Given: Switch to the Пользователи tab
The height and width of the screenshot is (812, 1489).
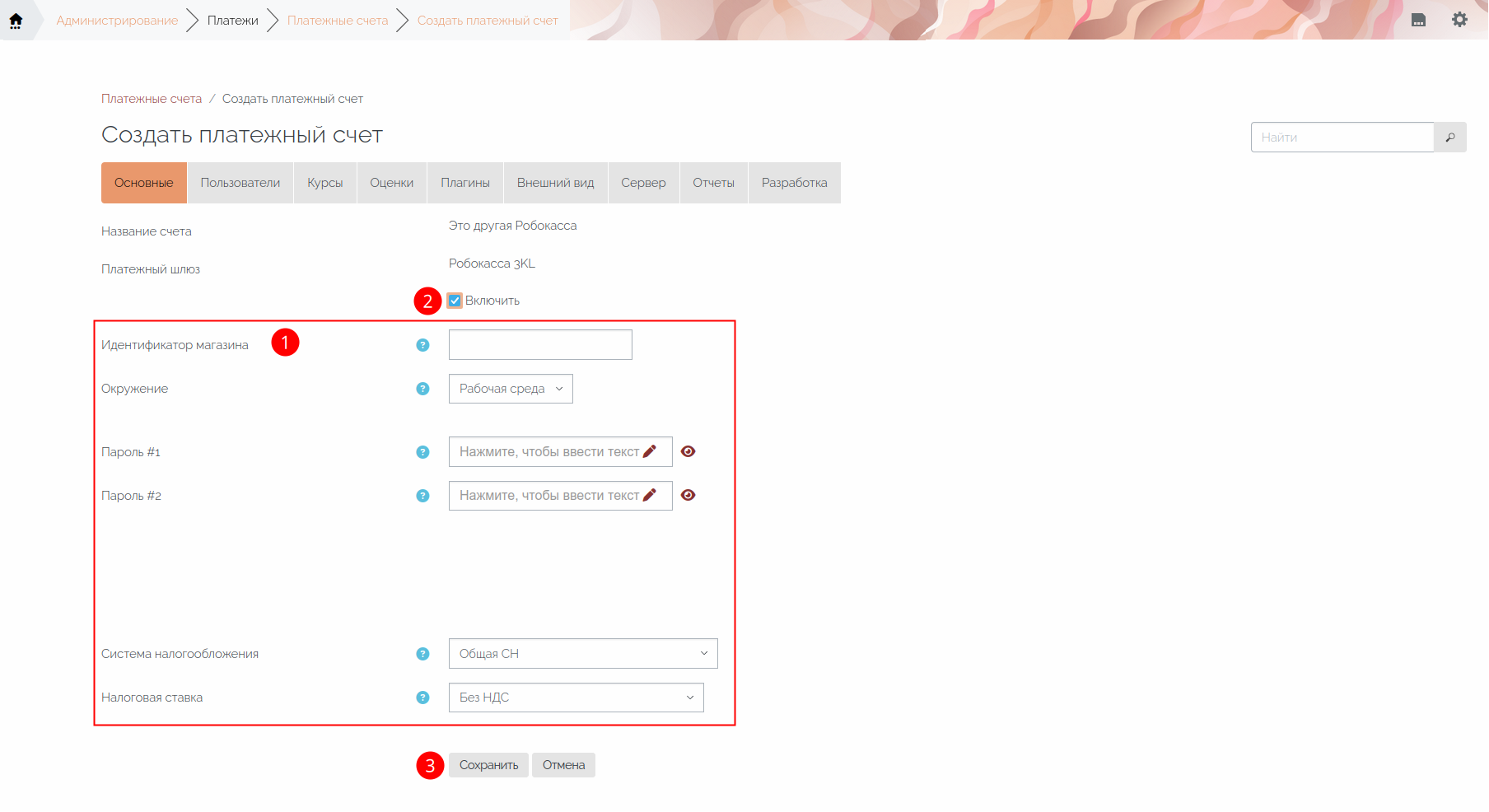Looking at the screenshot, I should click(240, 183).
